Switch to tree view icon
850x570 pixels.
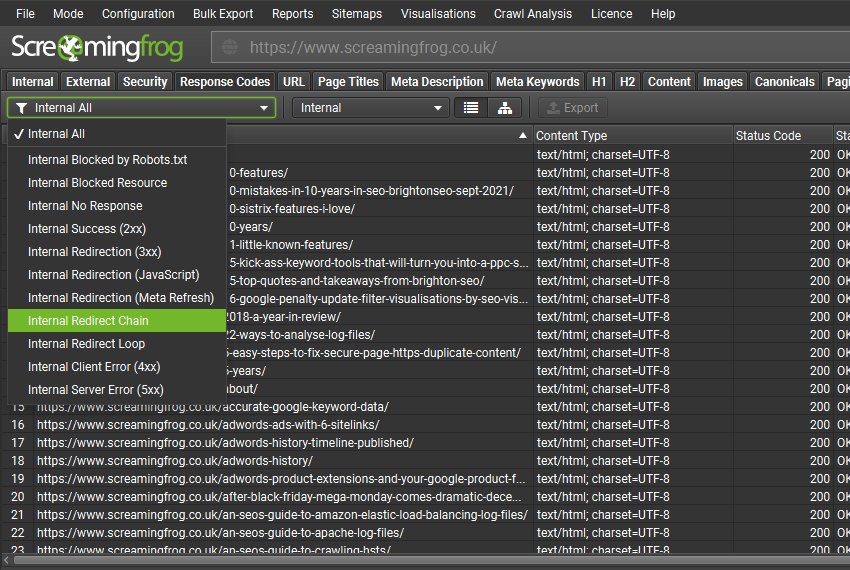pyautogui.click(x=505, y=108)
